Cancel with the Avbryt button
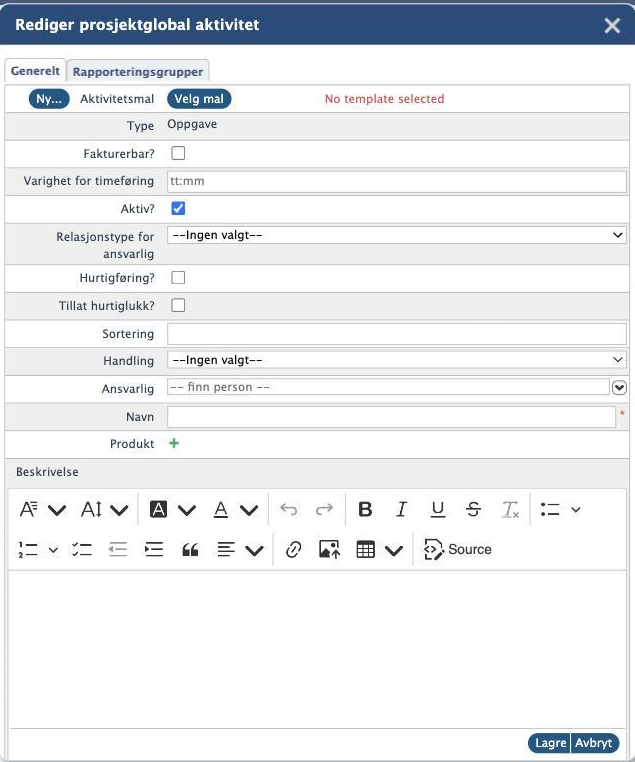Image resolution: width=635 pixels, height=762 pixels. (x=594, y=743)
